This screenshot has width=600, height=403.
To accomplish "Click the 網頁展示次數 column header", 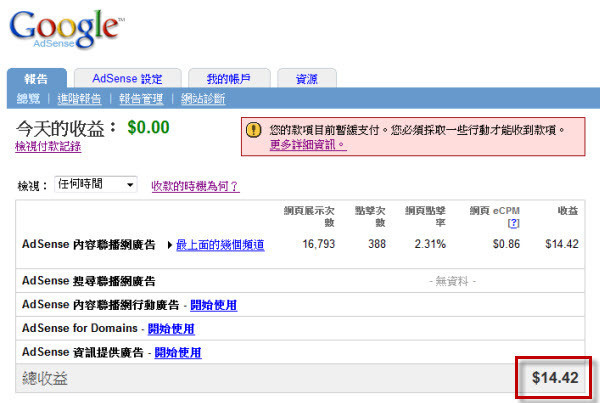I will coord(309,217).
